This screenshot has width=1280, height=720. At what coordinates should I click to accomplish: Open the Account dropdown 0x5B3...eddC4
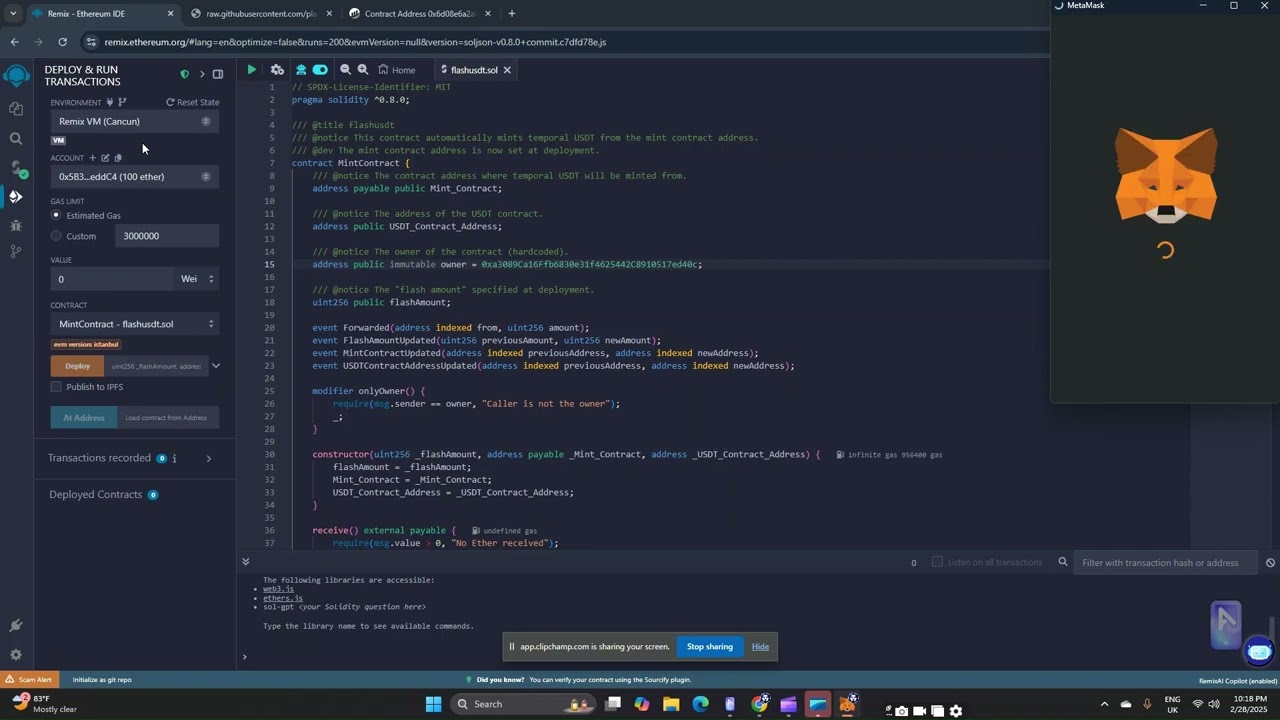tap(135, 177)
